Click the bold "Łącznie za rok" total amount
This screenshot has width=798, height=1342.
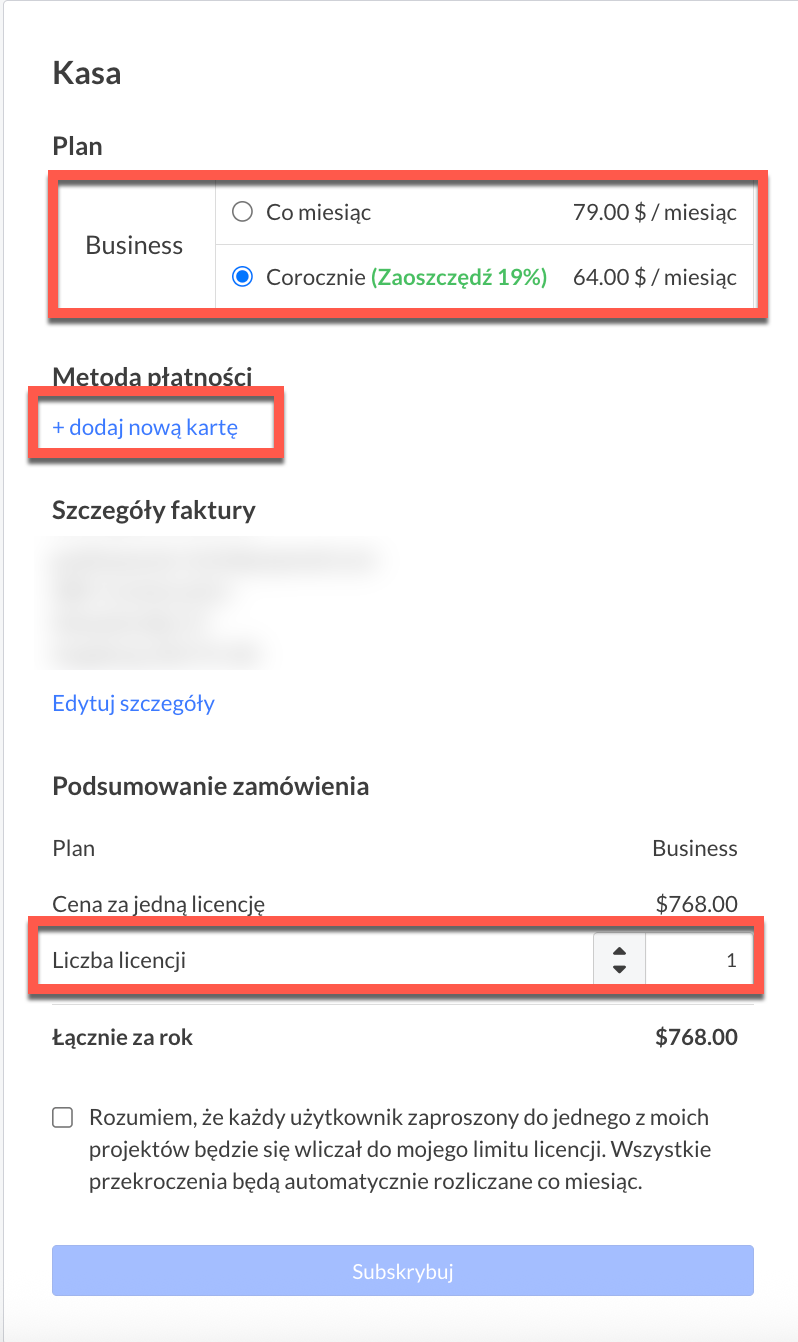(x=696, y=1037)
